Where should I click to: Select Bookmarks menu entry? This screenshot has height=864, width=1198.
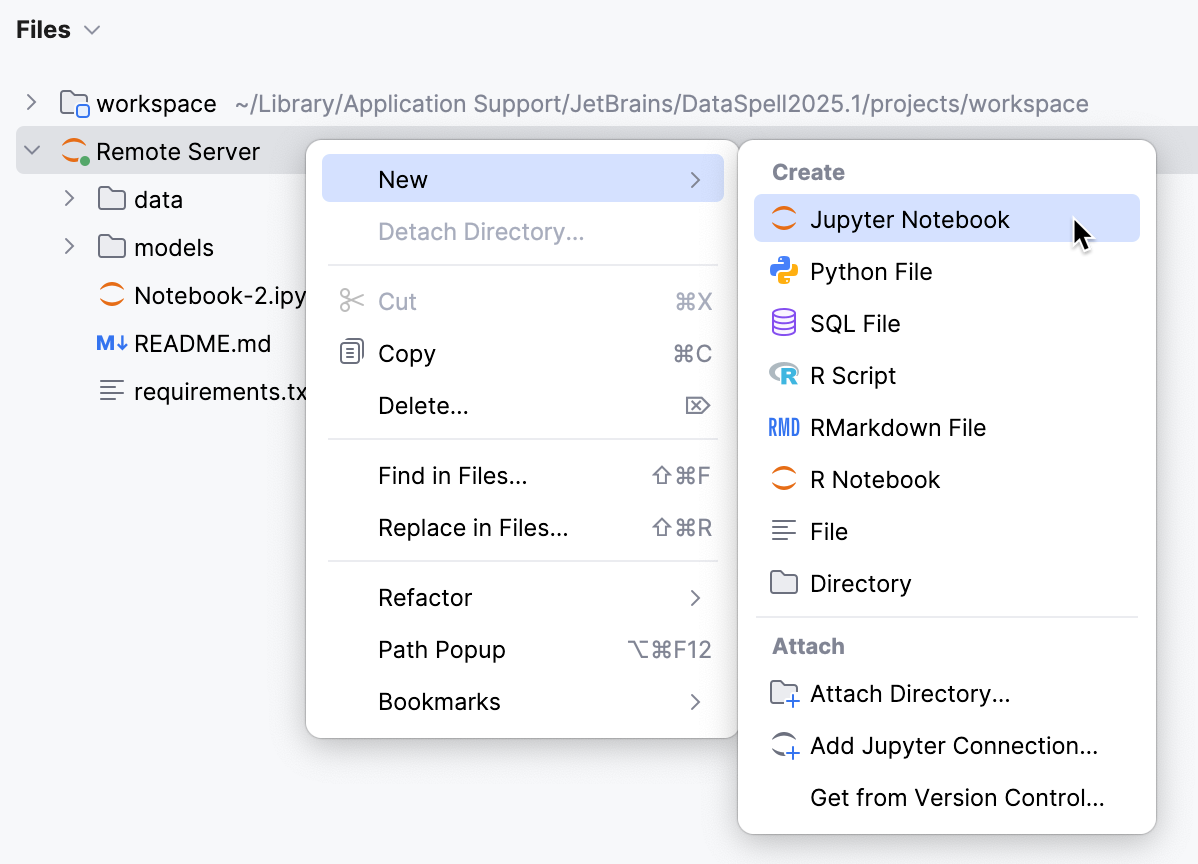point(523,701)
